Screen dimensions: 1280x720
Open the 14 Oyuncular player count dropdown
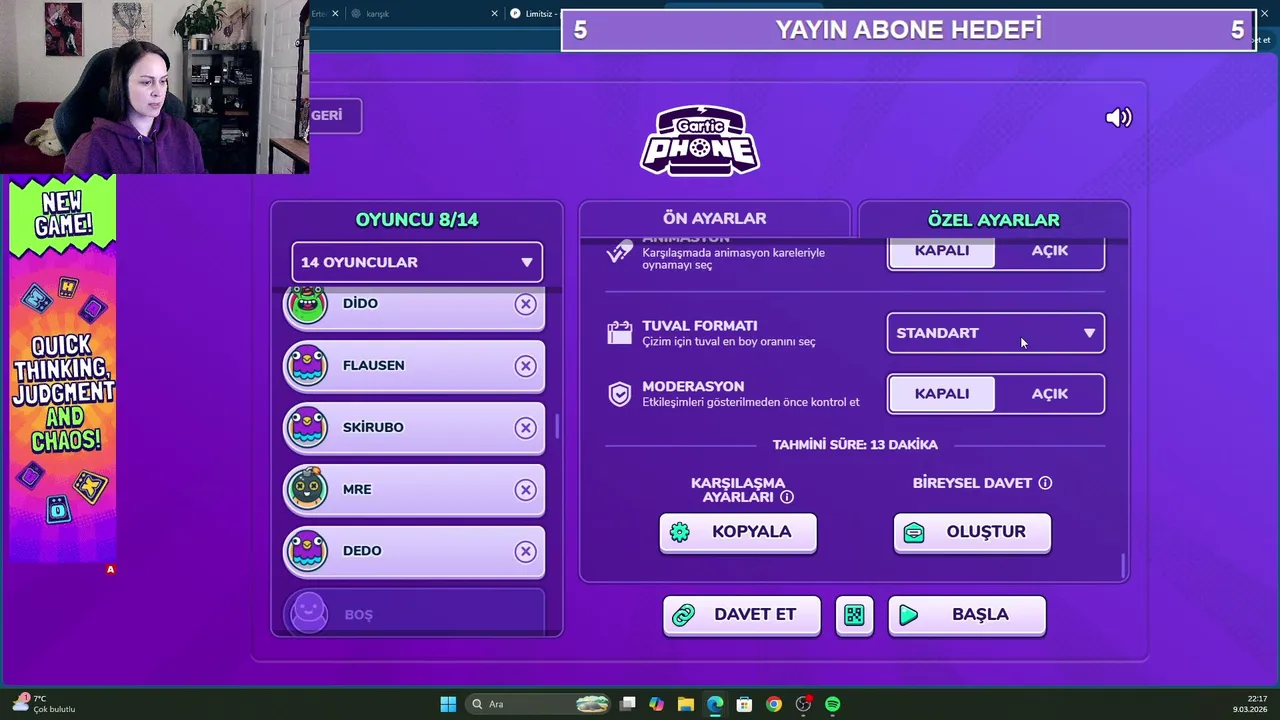pyautogui.click(x=417, y=262)
